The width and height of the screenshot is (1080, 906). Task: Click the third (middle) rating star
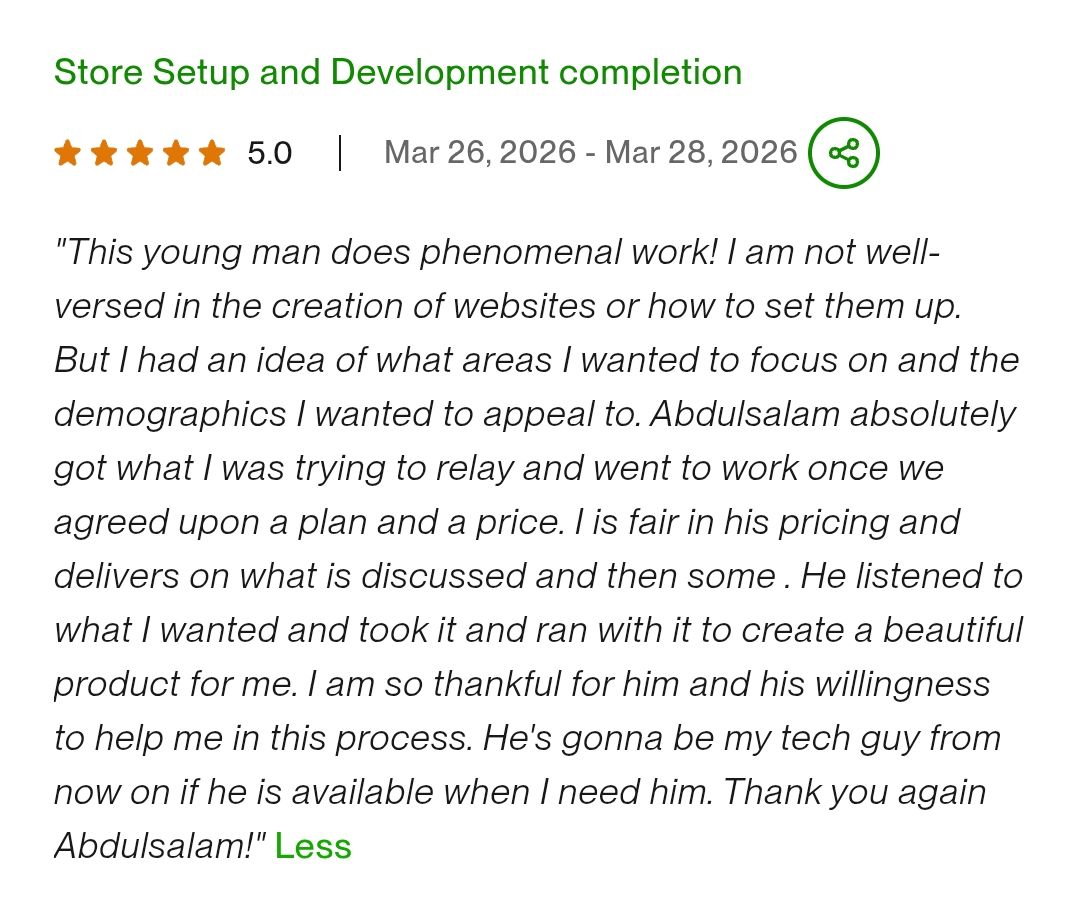[x=140, y=153]
